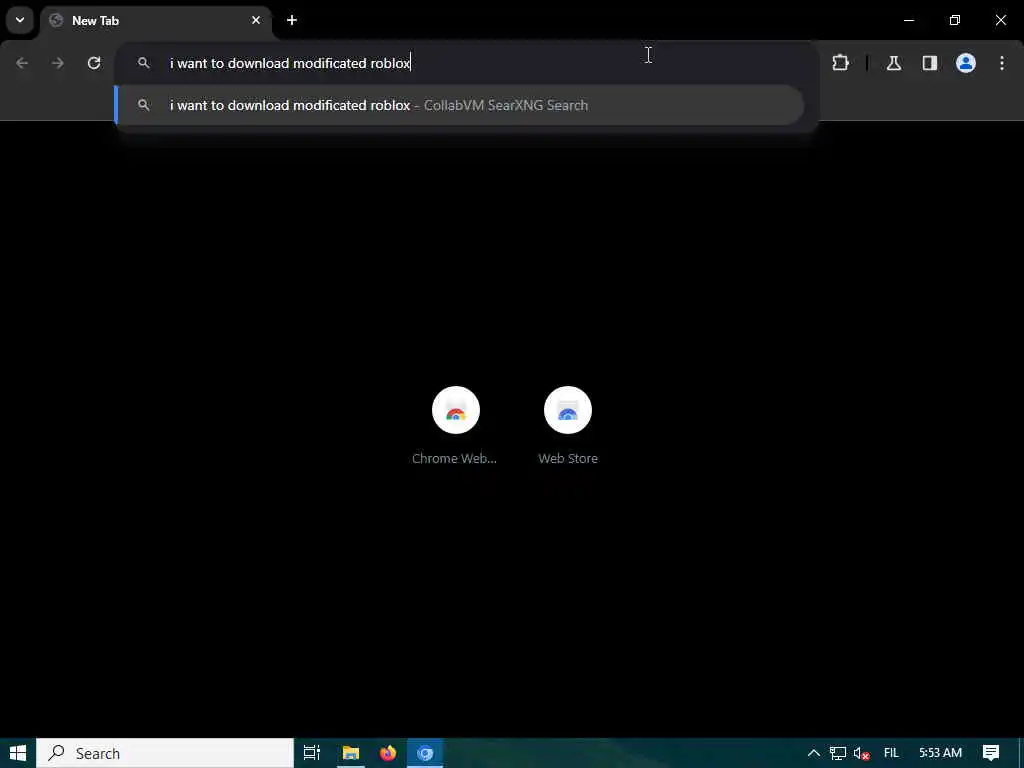
Task: Go back to the previous page
Action: tap(22, 63)
